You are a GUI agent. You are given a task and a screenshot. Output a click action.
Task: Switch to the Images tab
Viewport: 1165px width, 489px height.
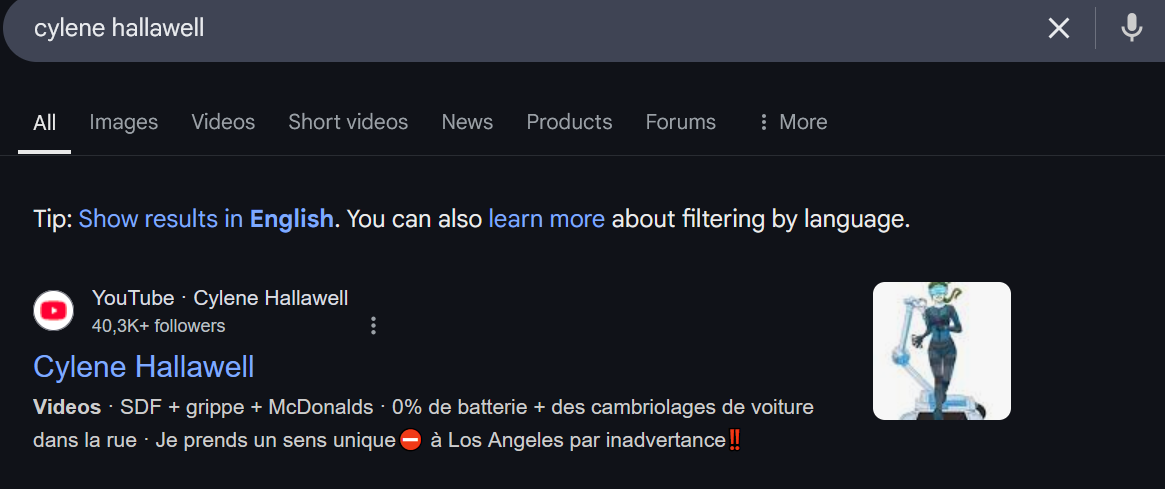click(x=123, y=122)
